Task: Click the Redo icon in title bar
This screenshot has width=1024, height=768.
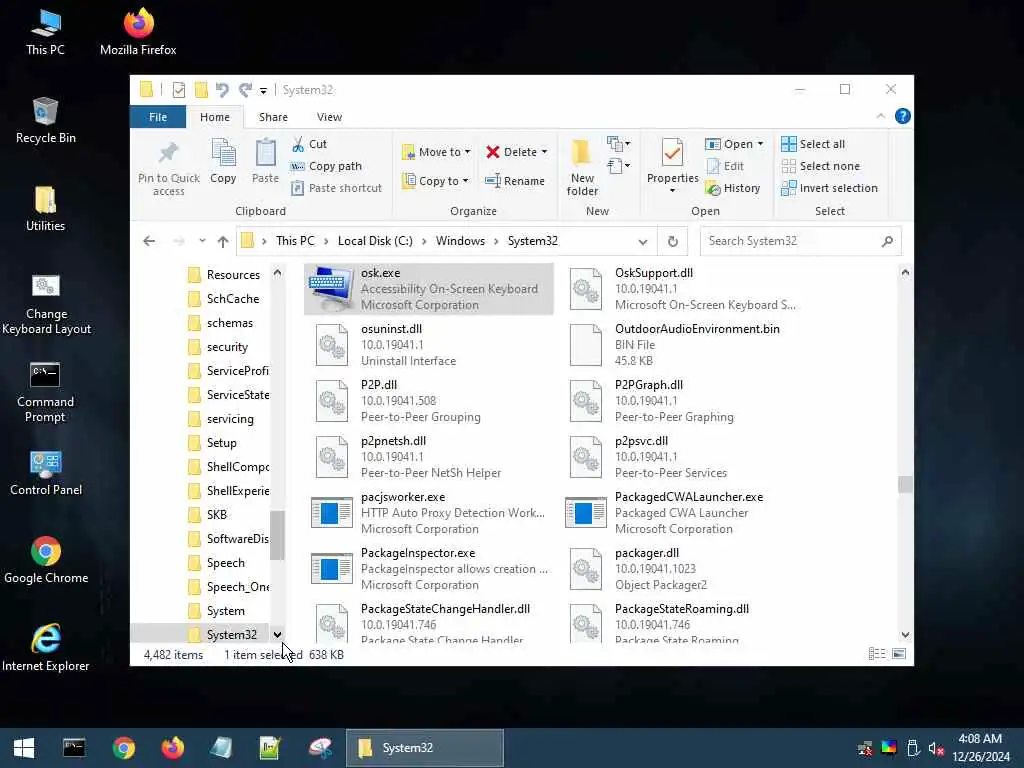Action: [245, 89]
